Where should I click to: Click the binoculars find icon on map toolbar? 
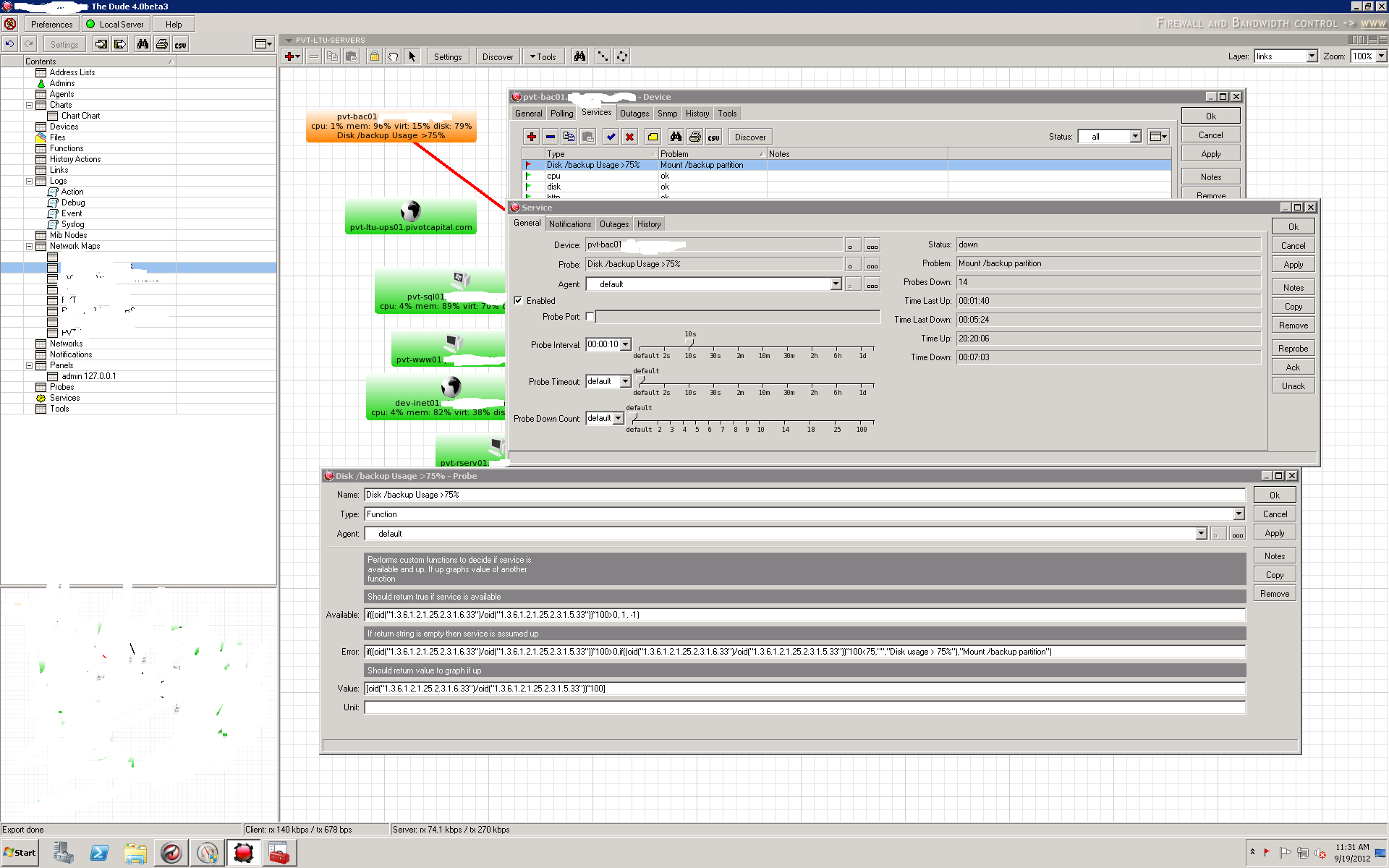click(579, 56)
